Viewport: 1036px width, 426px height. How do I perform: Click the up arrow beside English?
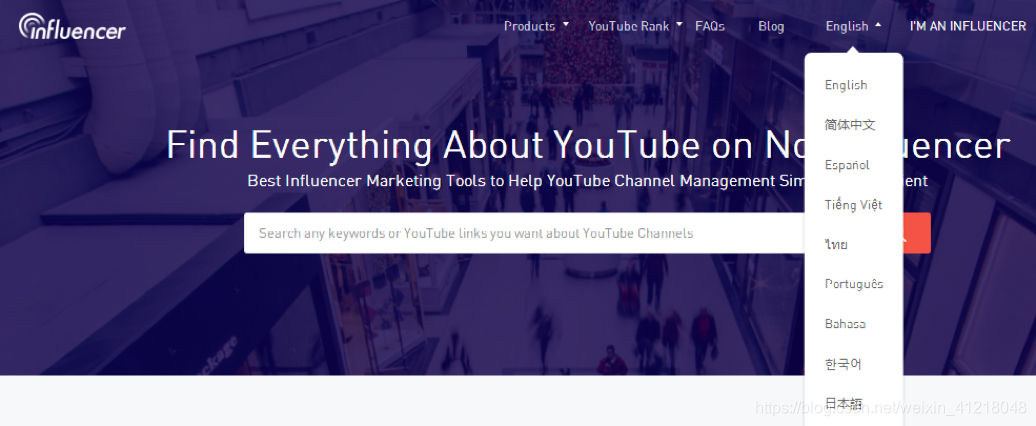pos(877,24)
